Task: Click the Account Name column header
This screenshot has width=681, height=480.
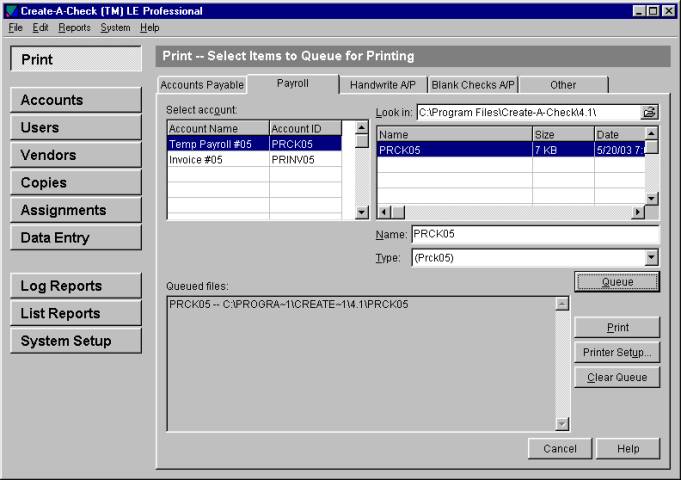Action: click(x=218, y=129)
